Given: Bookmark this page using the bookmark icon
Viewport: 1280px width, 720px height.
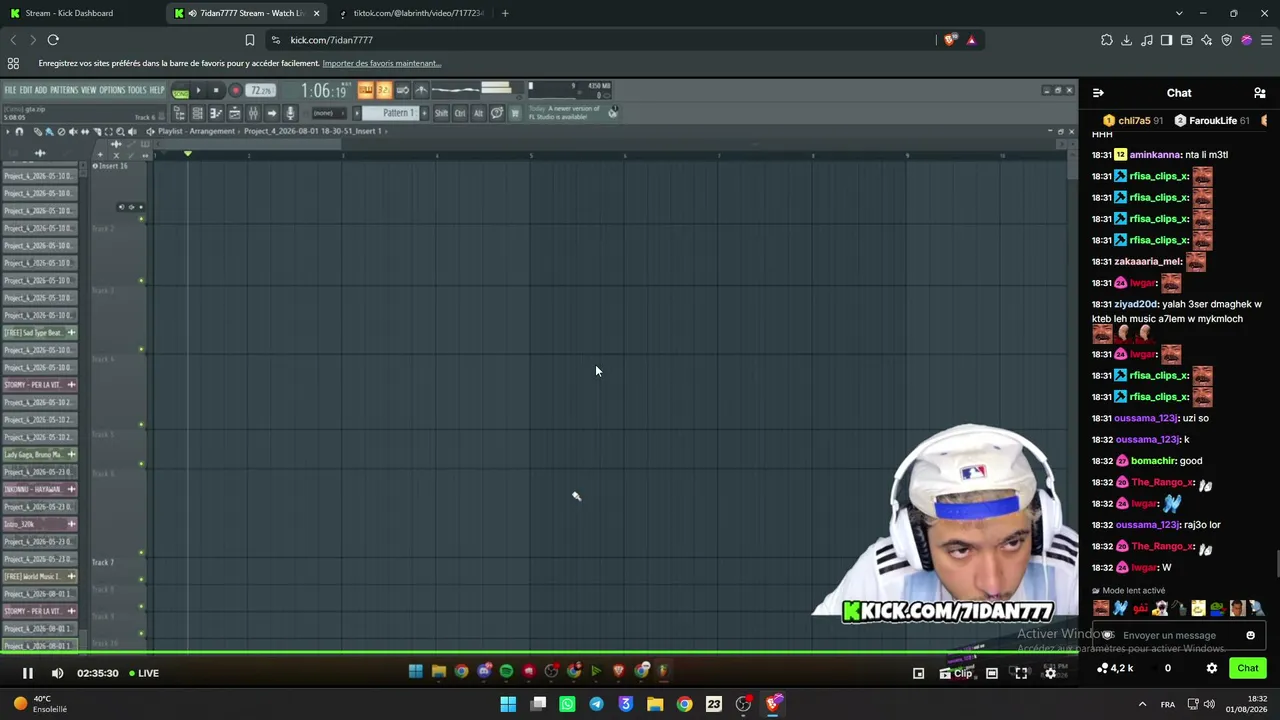Looking at the screenshot, I should (250, 40).
